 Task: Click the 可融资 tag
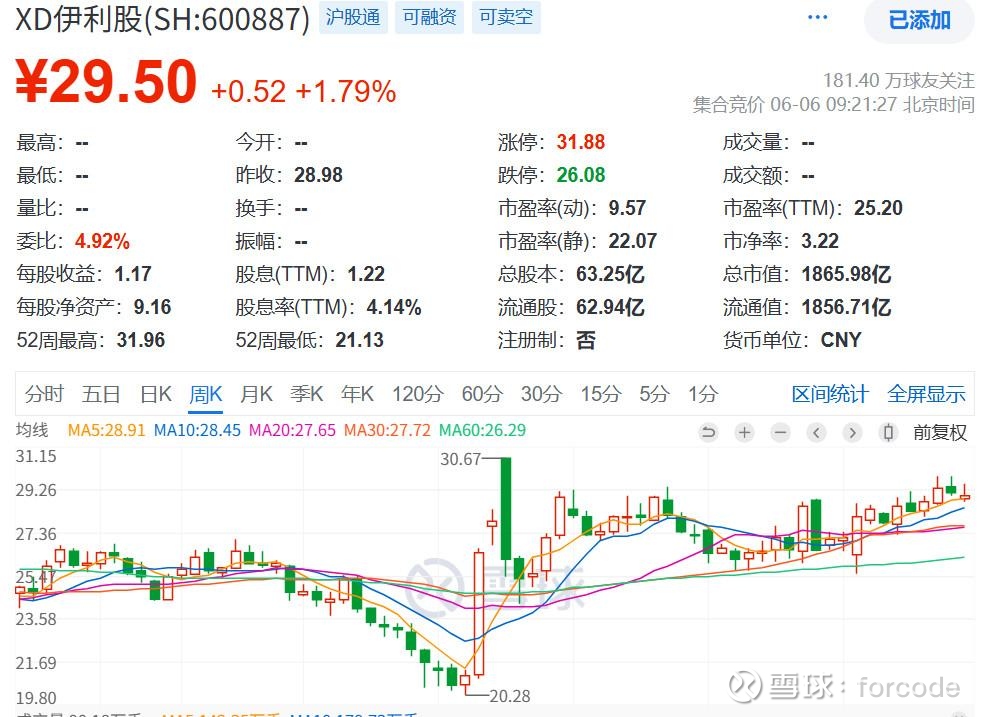[x=430, y=17]
